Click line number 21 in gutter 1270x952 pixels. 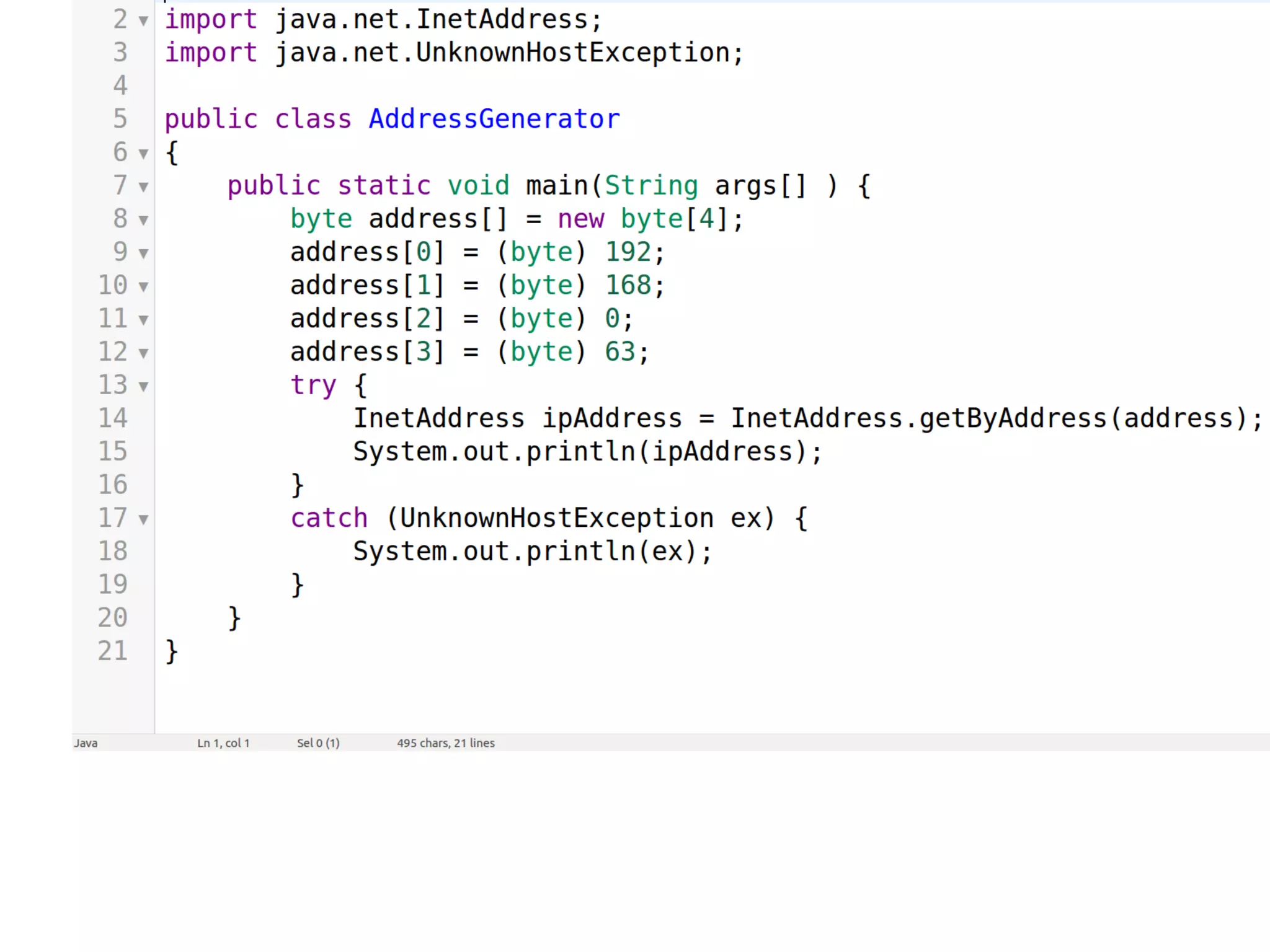point(113,651)
